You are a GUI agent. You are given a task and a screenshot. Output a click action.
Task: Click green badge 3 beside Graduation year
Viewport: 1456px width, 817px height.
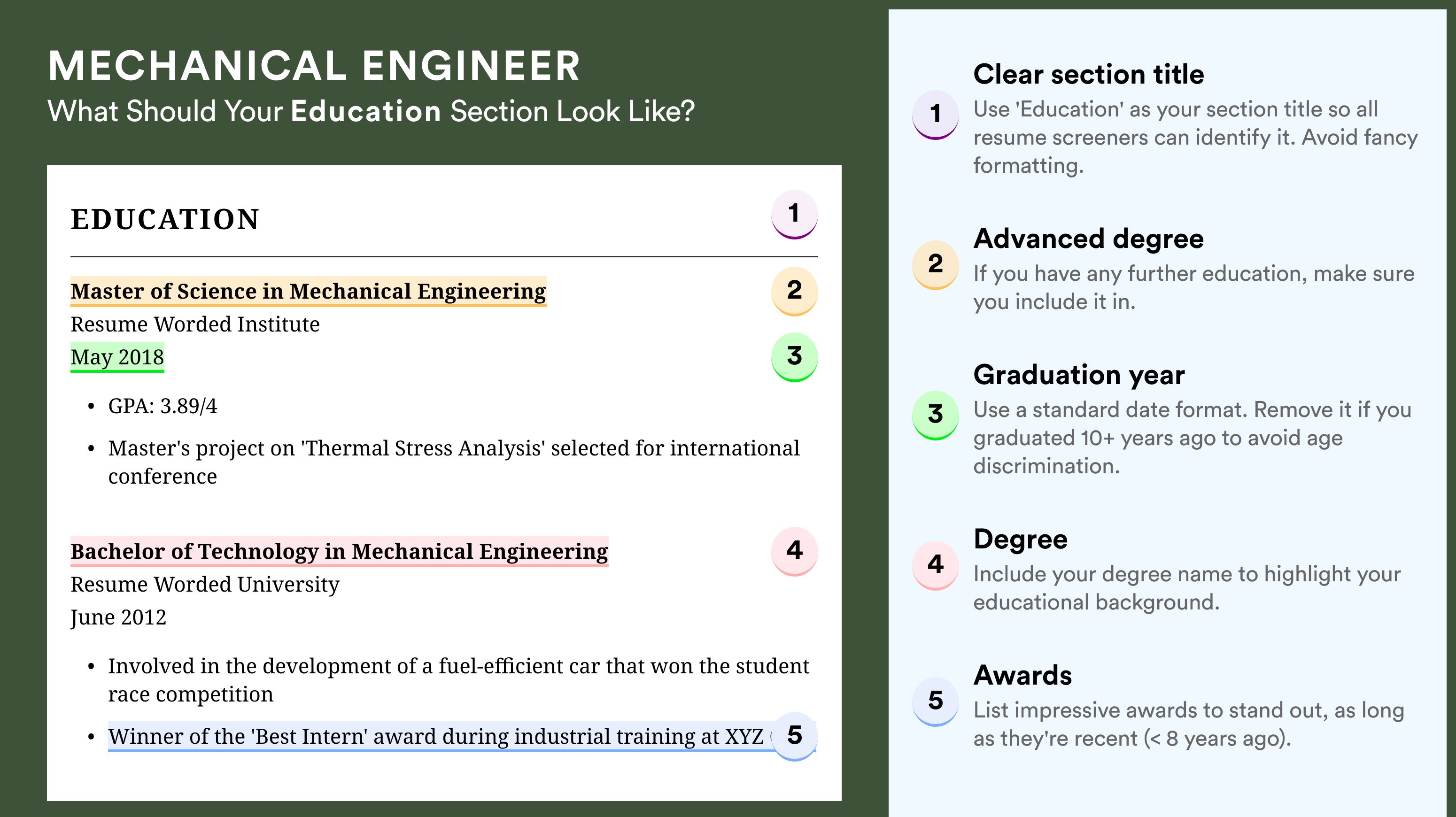tap(936, 415)
